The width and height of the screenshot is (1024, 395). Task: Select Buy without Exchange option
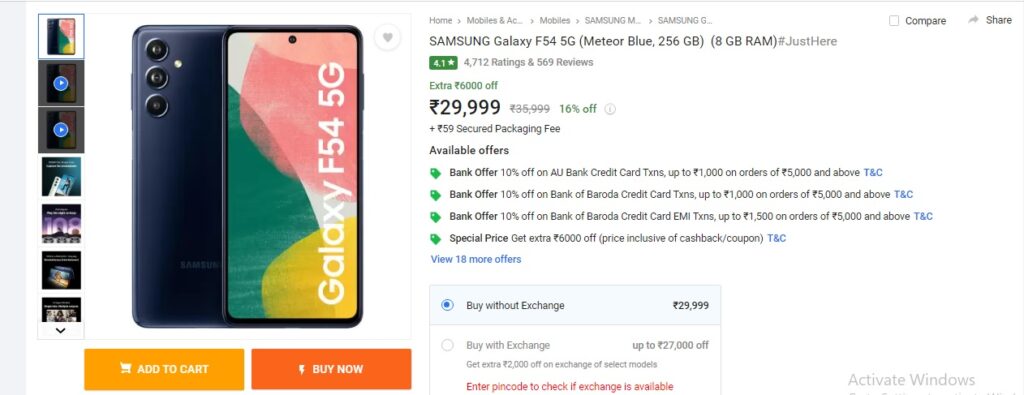(x=575, y=306)
